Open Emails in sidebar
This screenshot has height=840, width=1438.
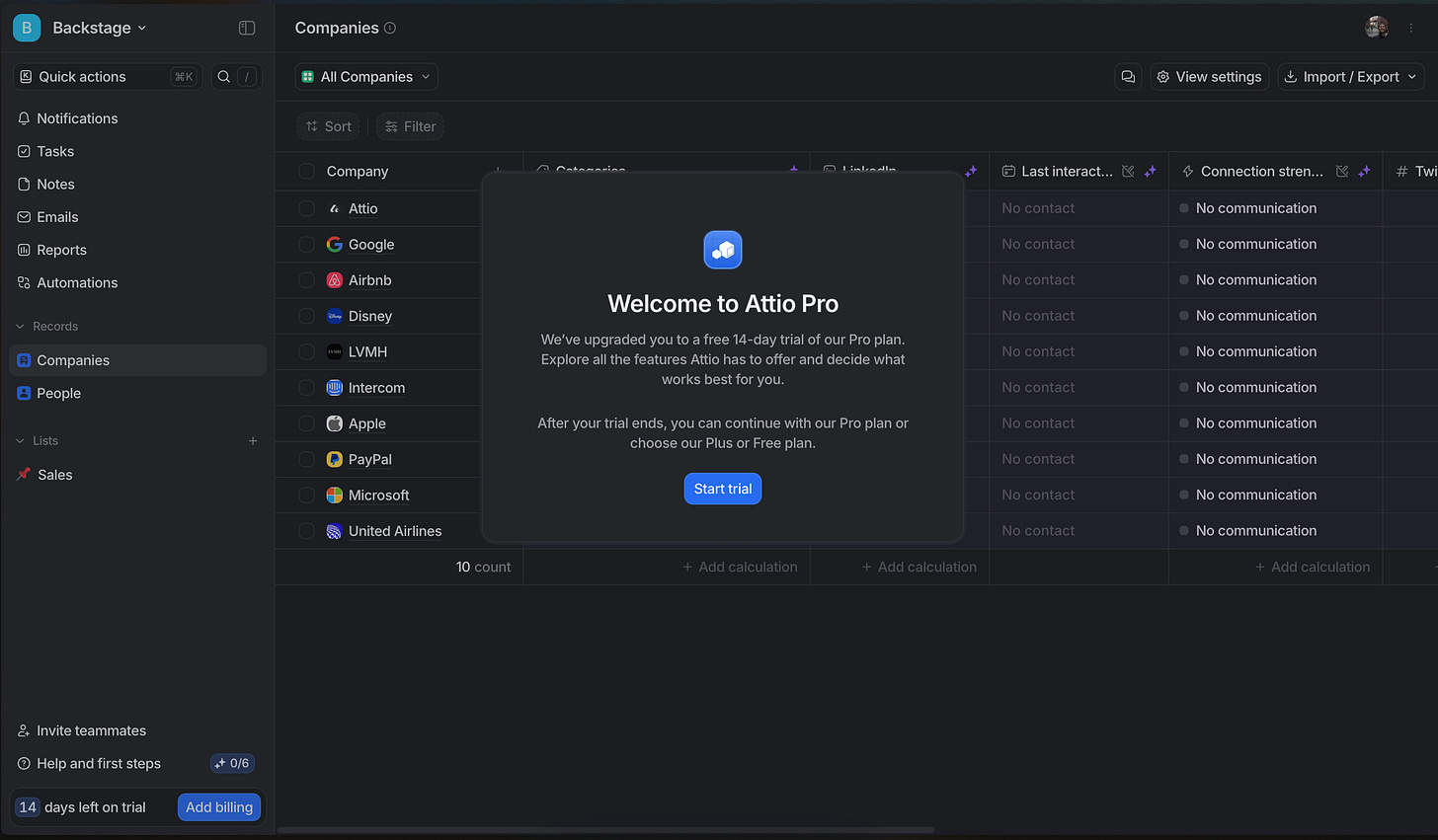point(138,217)
